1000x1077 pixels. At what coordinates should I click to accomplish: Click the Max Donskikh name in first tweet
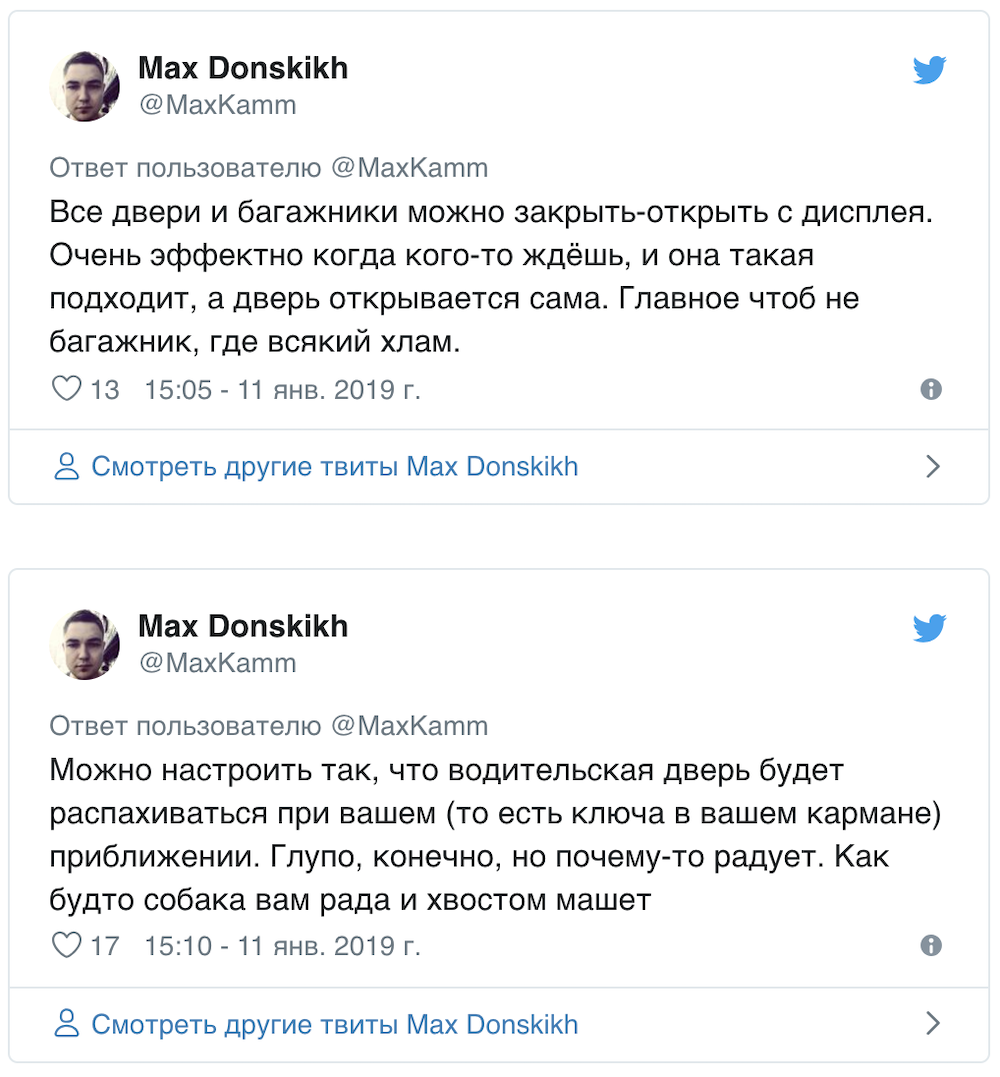click(243, 68)
